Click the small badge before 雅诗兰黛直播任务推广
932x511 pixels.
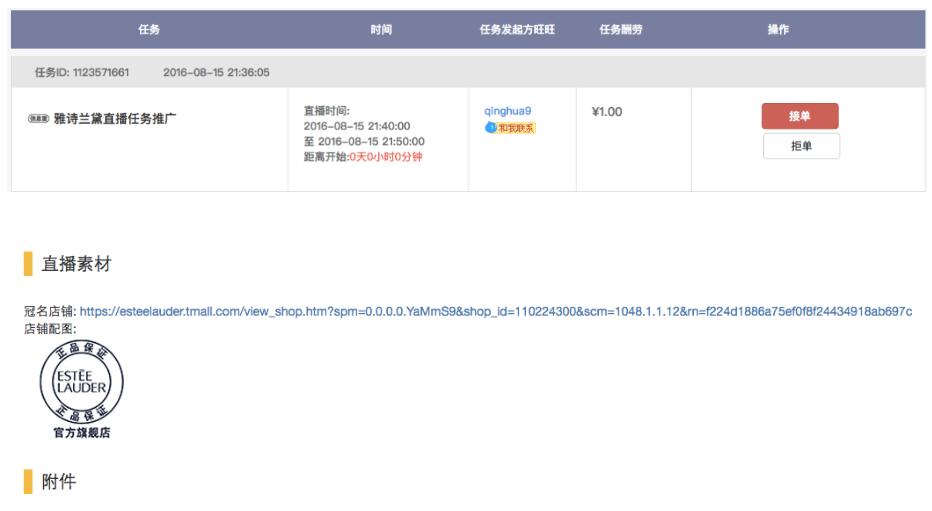pos(39,118)
